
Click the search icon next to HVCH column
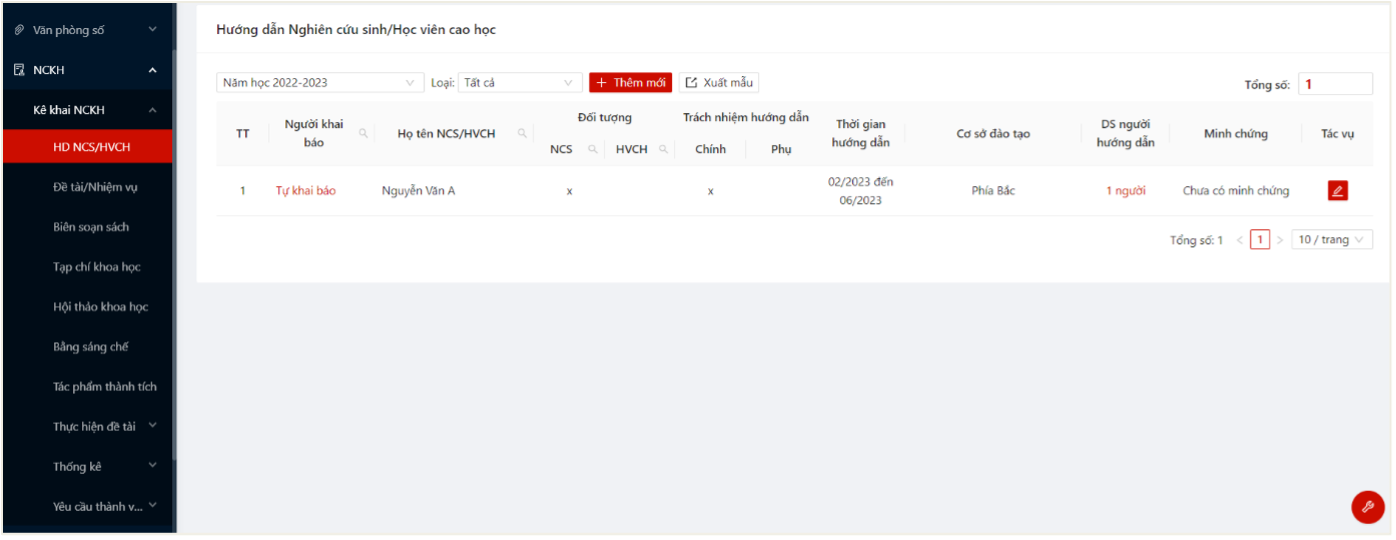point(663,149)
